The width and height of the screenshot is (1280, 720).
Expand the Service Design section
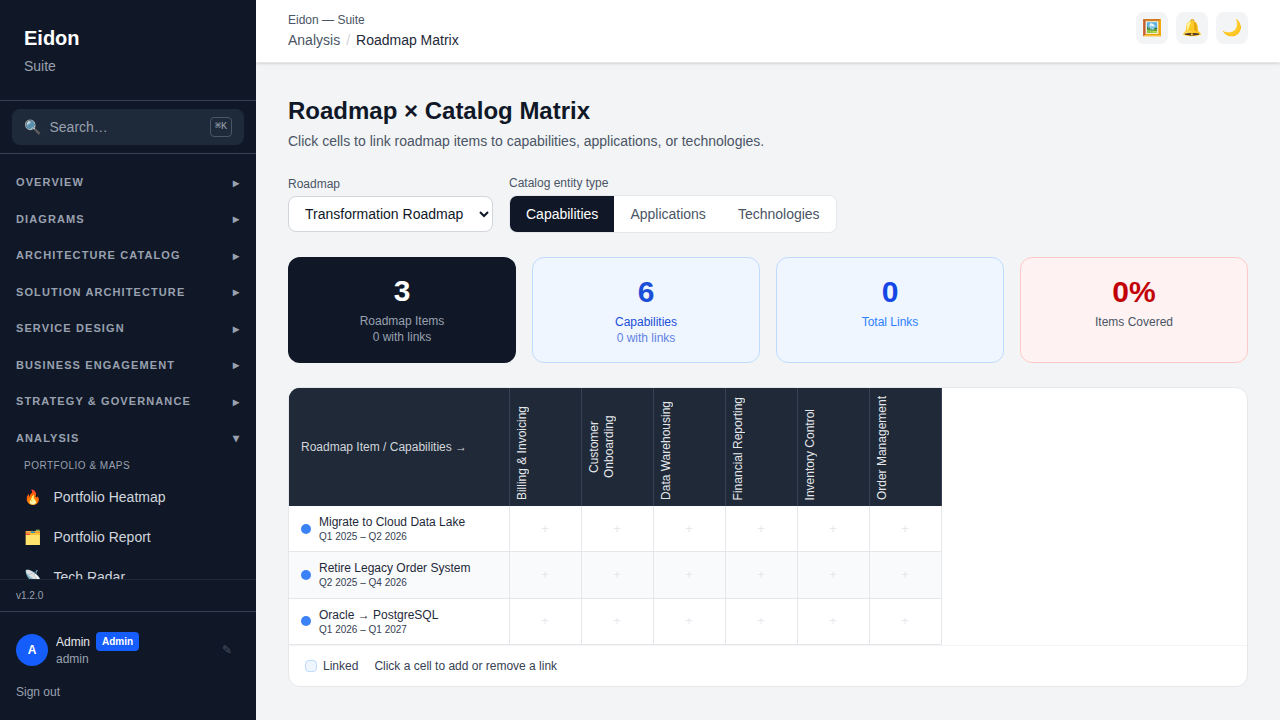(128, 328)
